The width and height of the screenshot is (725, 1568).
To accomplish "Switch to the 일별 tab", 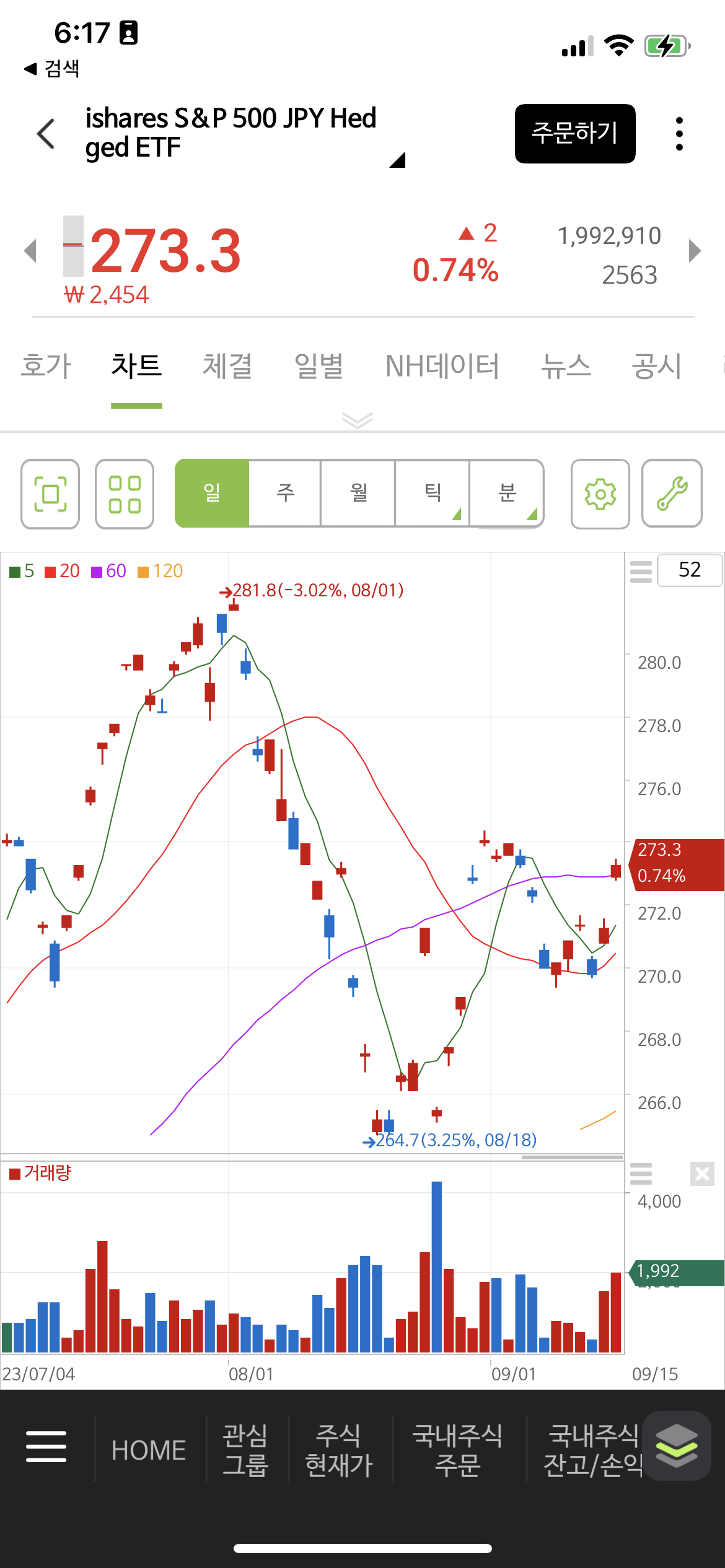I will pos(319,365).
